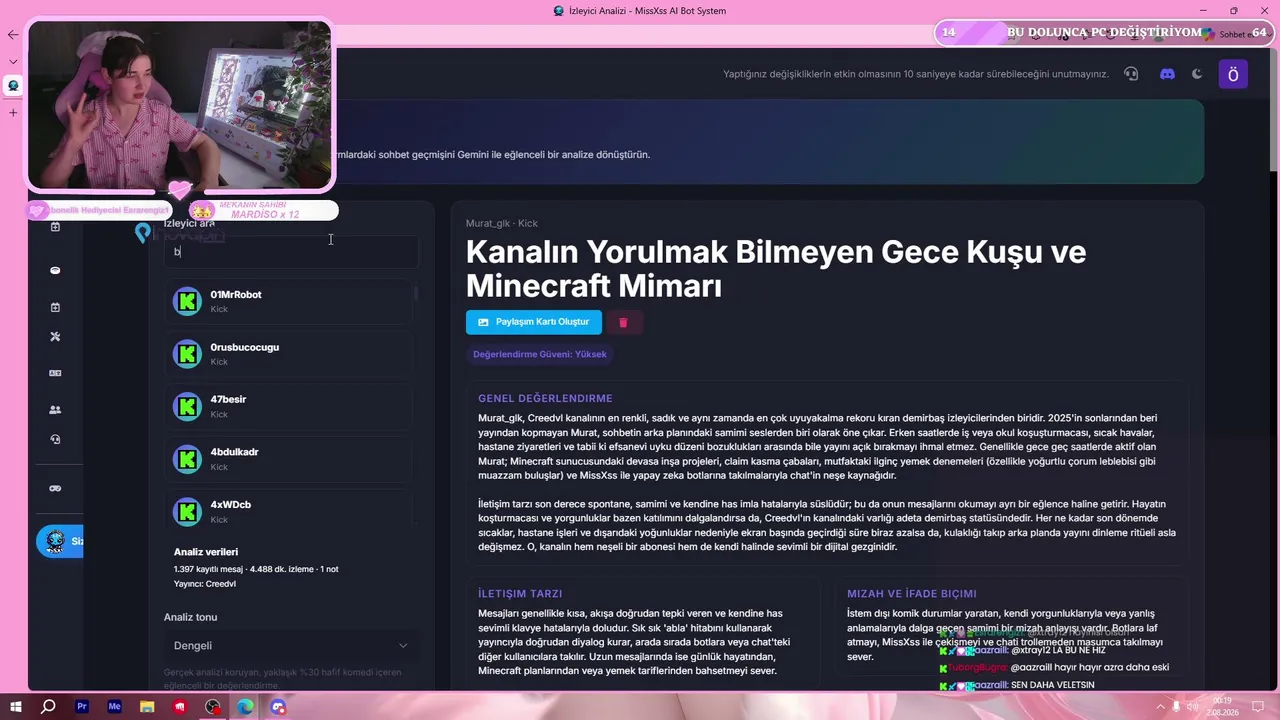Click the Yayıncı: Creedvl text
The image size is (1280, 720).
coord(205,583)
